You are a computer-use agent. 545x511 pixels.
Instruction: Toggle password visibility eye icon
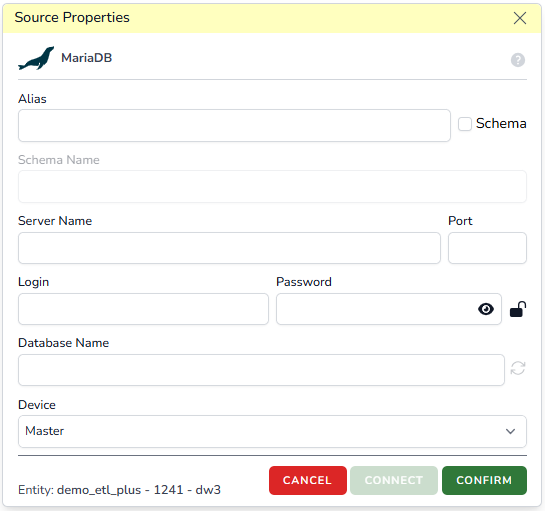click(486, 309)
